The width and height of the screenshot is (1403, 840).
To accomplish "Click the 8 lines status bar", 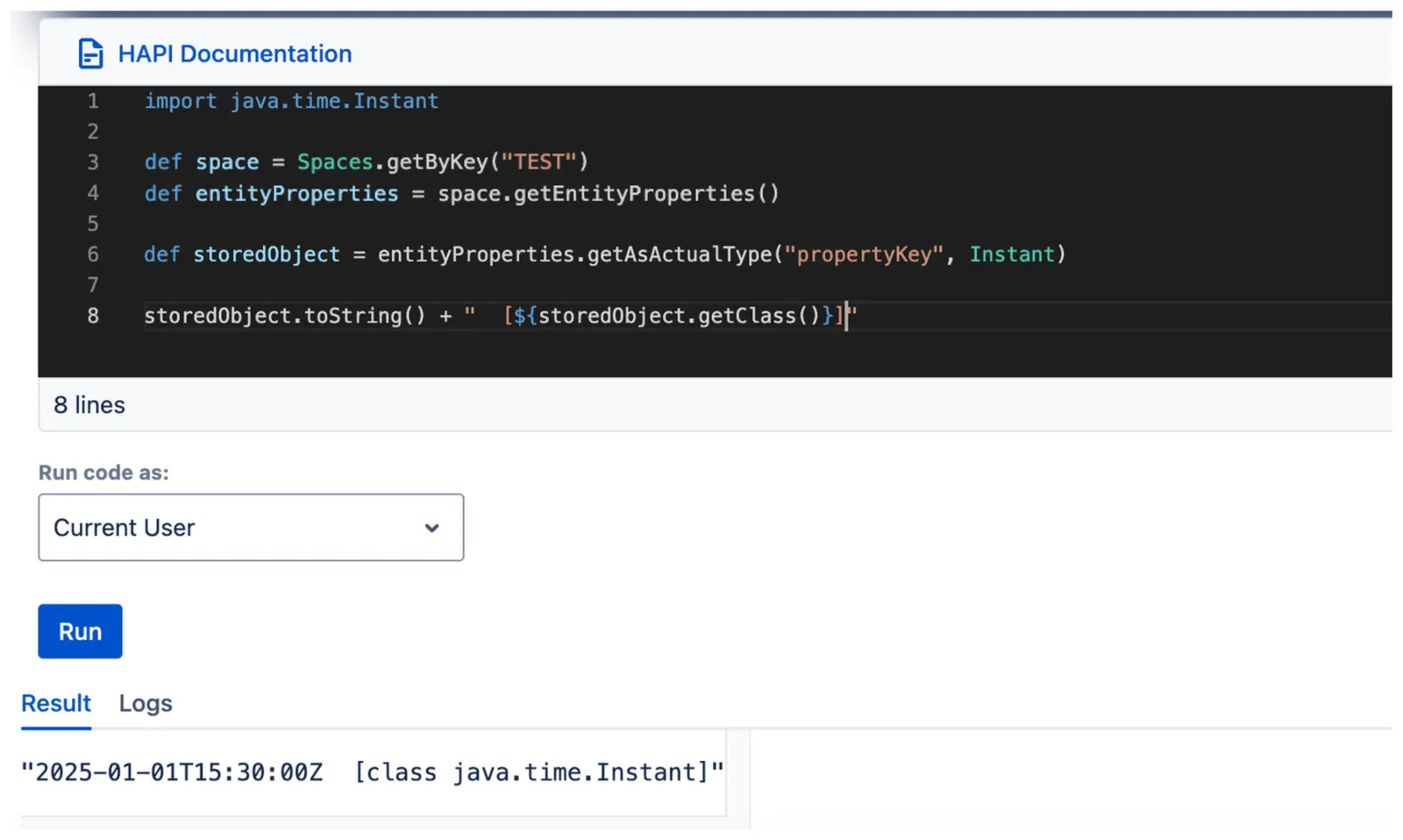I will [x=715, y=405].
